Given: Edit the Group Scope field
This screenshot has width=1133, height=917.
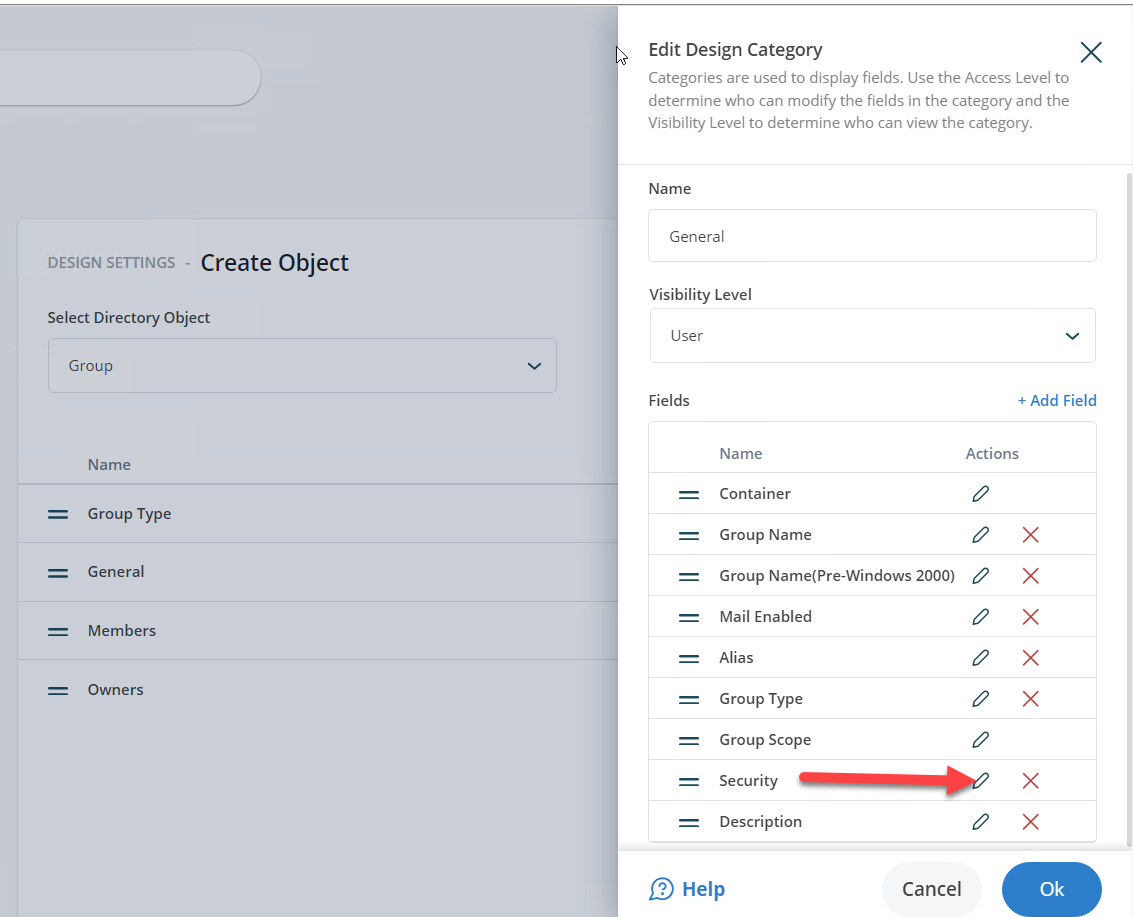Looking at the screenshot, I should (980, 739).
